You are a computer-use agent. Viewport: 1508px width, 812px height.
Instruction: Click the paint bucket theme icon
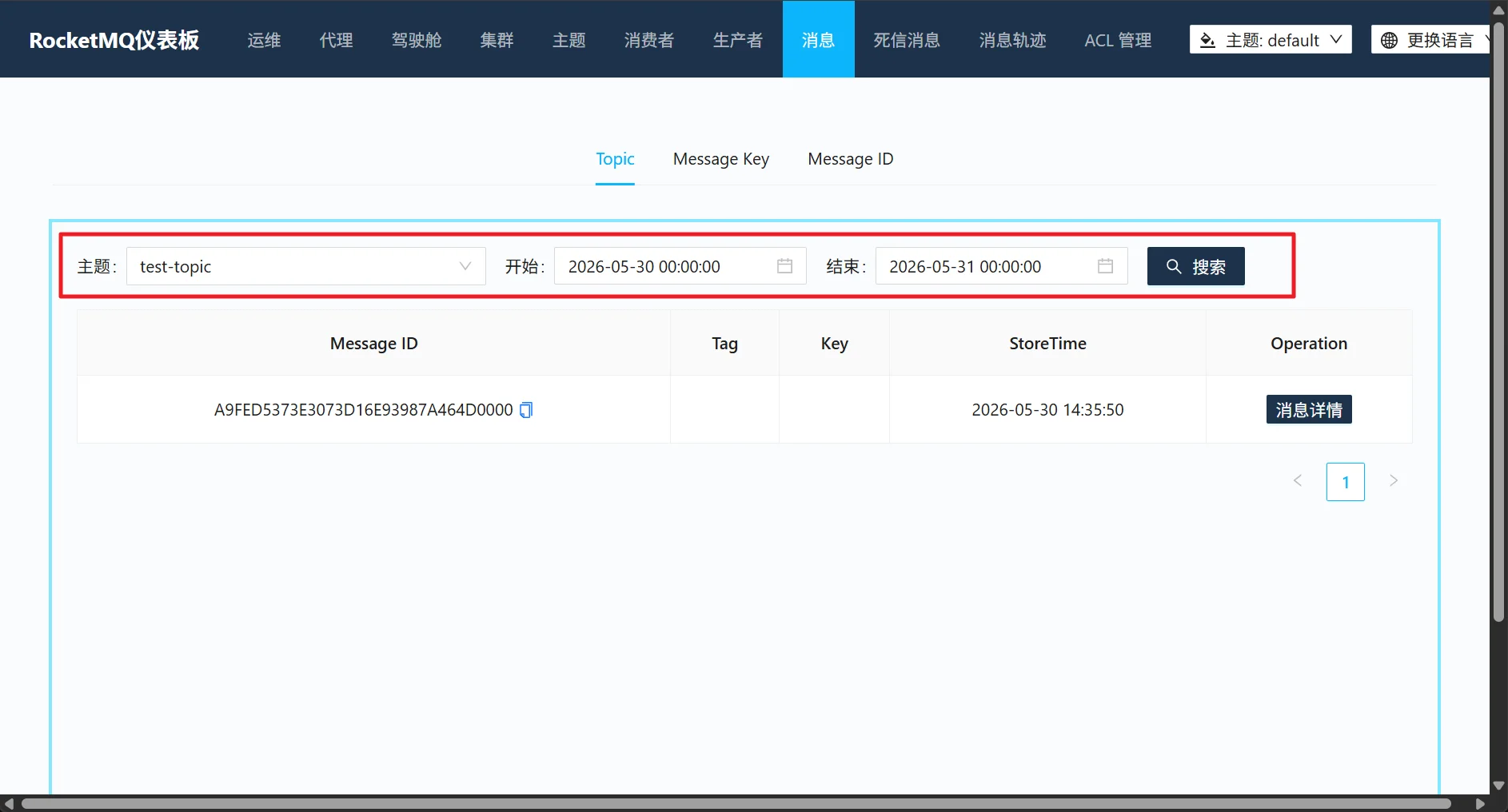[1207, 40]
